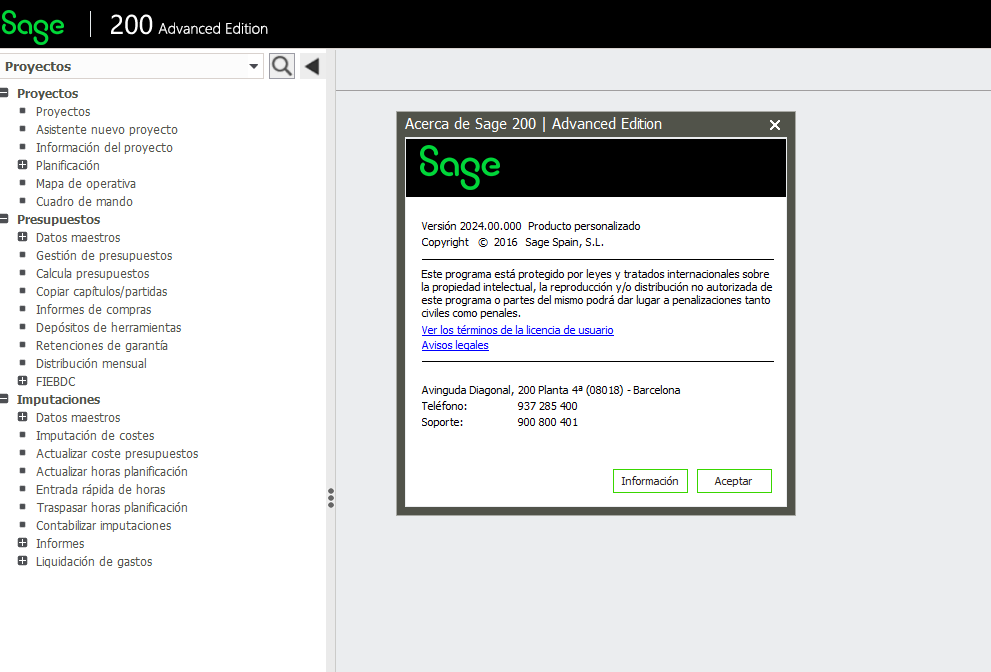This screenshot has height=672, width=991.
Task: Select Retenciones de garantía
Action: coord(102,346)
